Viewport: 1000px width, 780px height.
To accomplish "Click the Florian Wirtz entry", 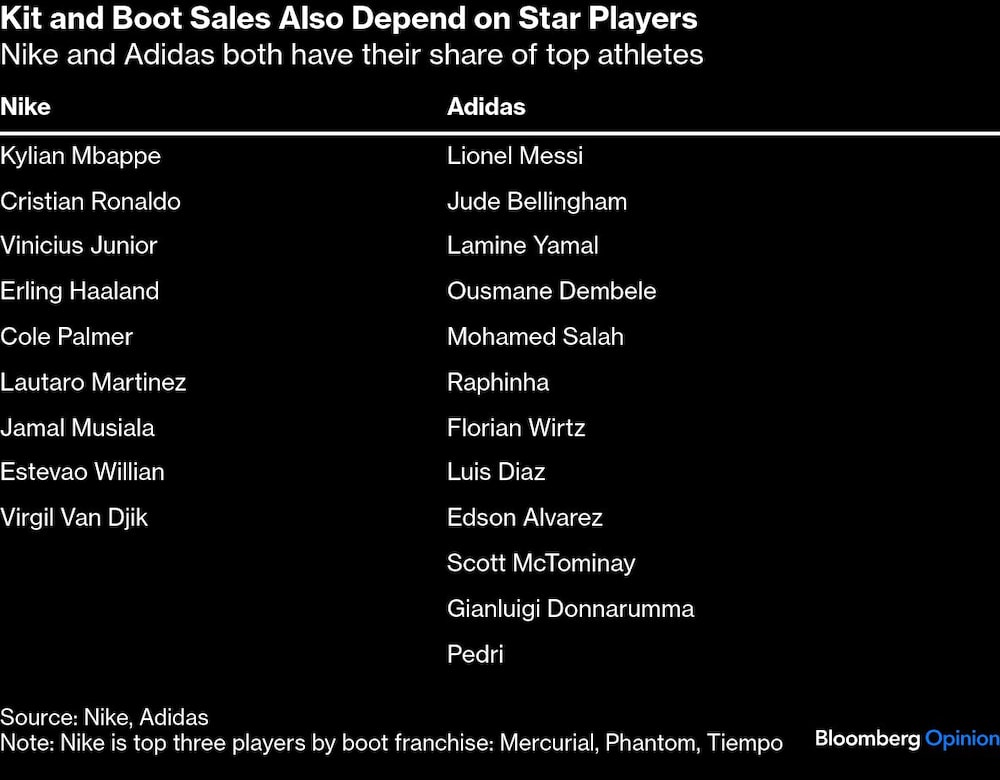I will [x=516, y=428].
